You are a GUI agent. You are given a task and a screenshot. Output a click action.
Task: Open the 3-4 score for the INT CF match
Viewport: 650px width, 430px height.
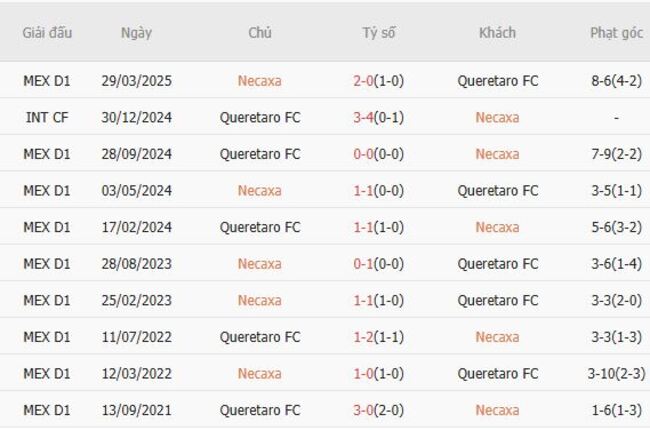coord(378,118)
